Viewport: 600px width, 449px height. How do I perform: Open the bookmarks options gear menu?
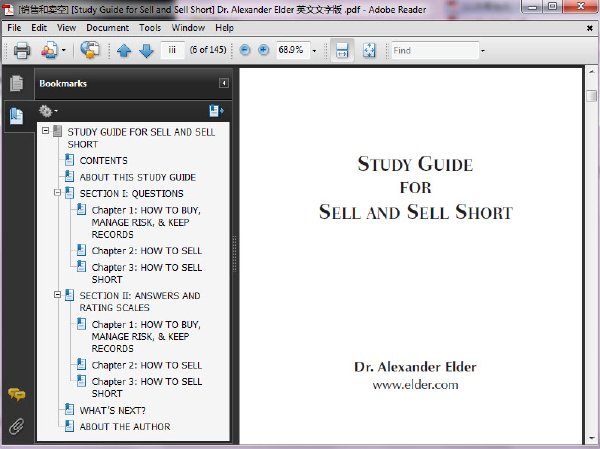click(x=47, y=111)
